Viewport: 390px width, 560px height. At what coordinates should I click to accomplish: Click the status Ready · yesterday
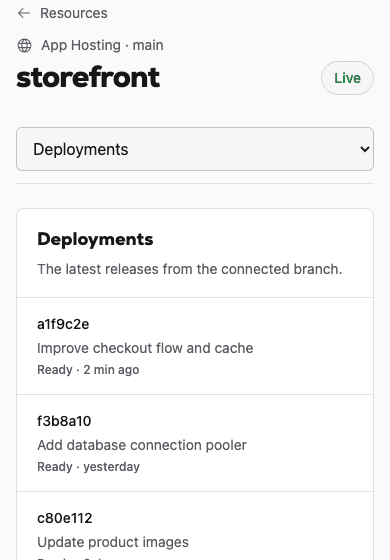click(89, 467)
